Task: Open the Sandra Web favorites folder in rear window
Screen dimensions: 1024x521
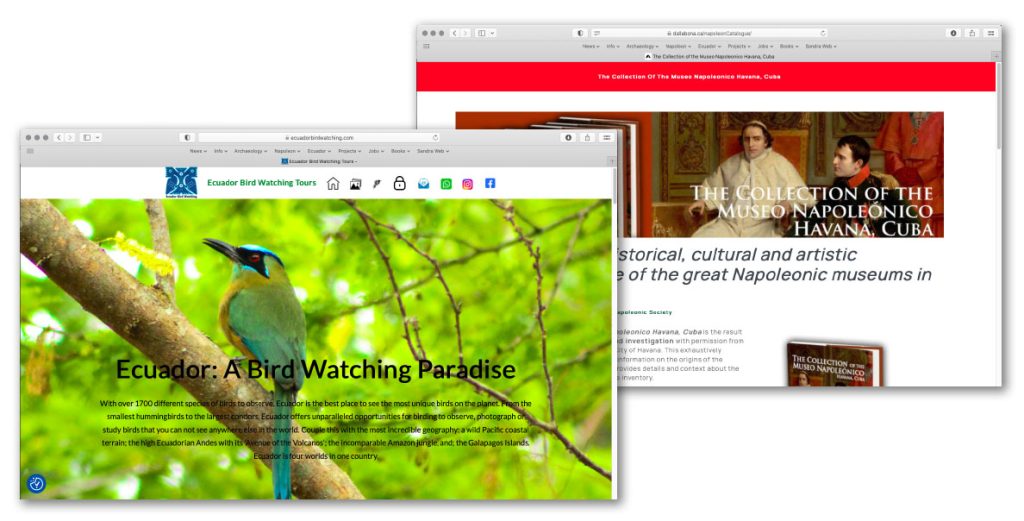Action: [820, 46]
